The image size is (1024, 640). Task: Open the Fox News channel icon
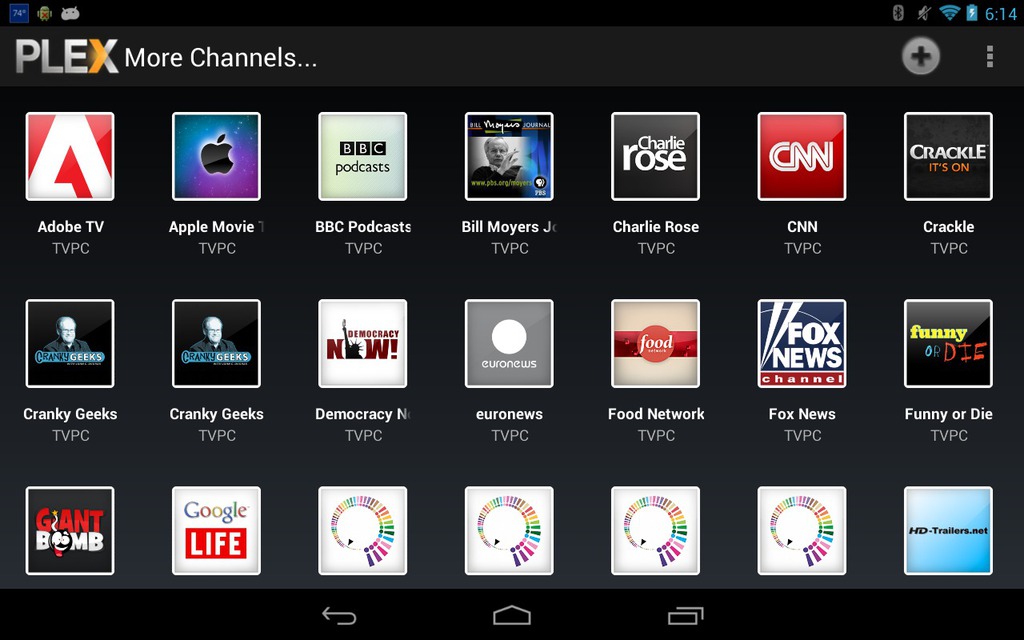801,344
